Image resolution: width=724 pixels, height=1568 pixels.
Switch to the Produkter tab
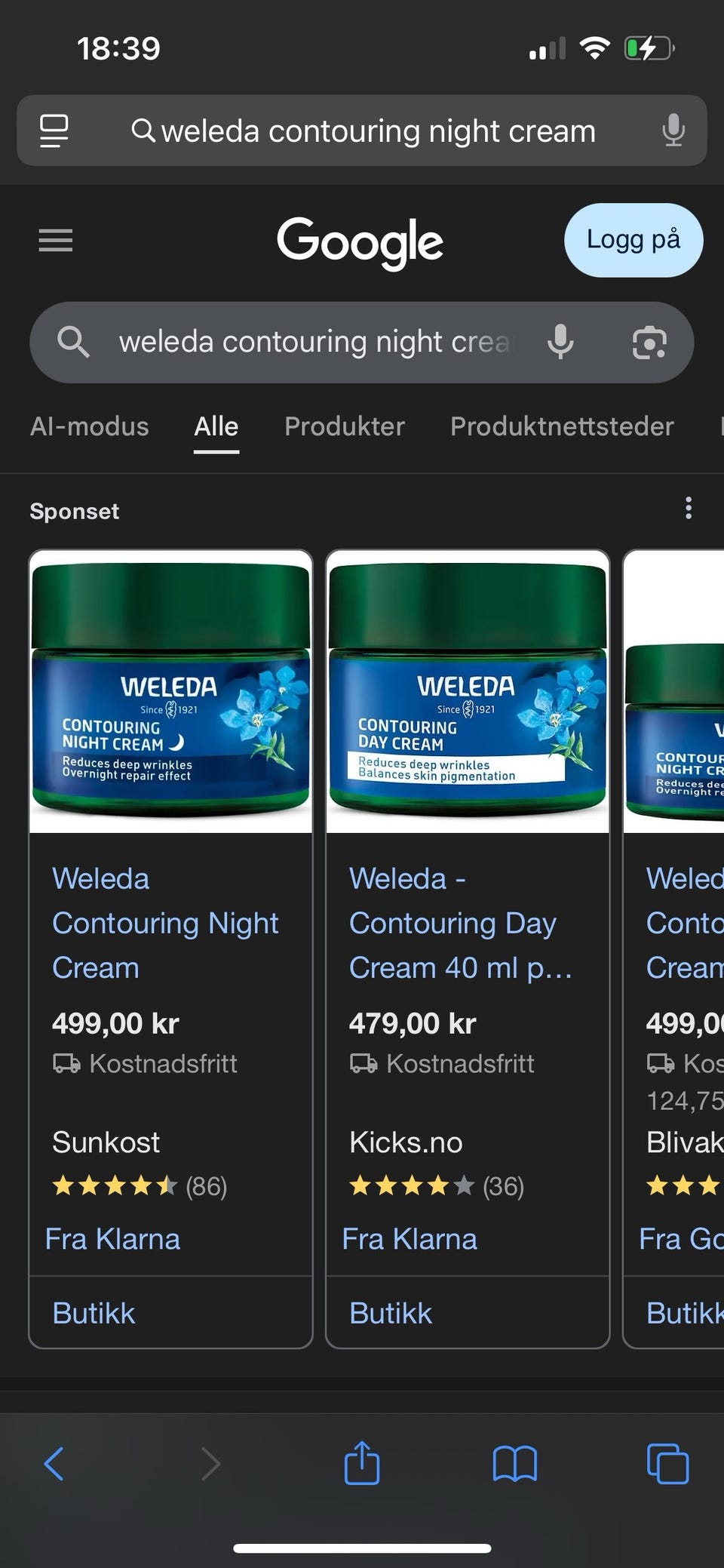(345, 426)
